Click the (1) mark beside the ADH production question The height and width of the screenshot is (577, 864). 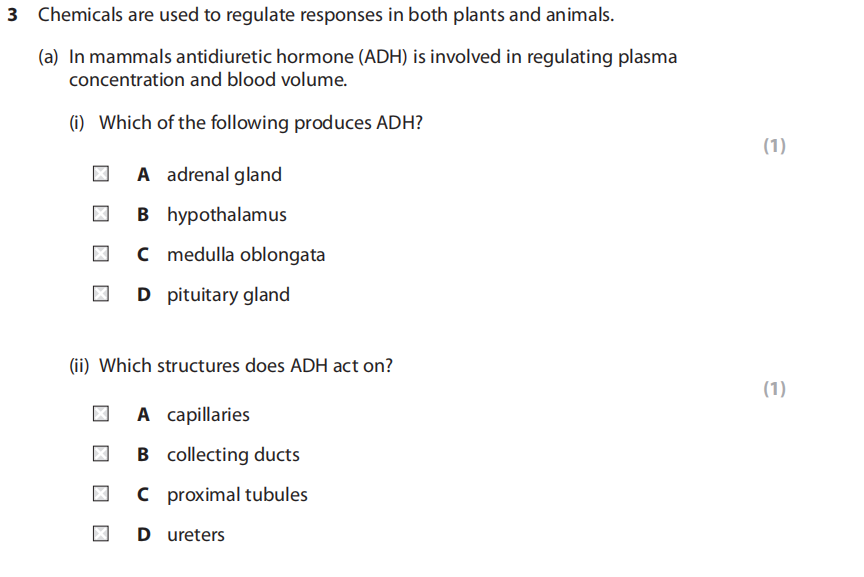point(774,146)
